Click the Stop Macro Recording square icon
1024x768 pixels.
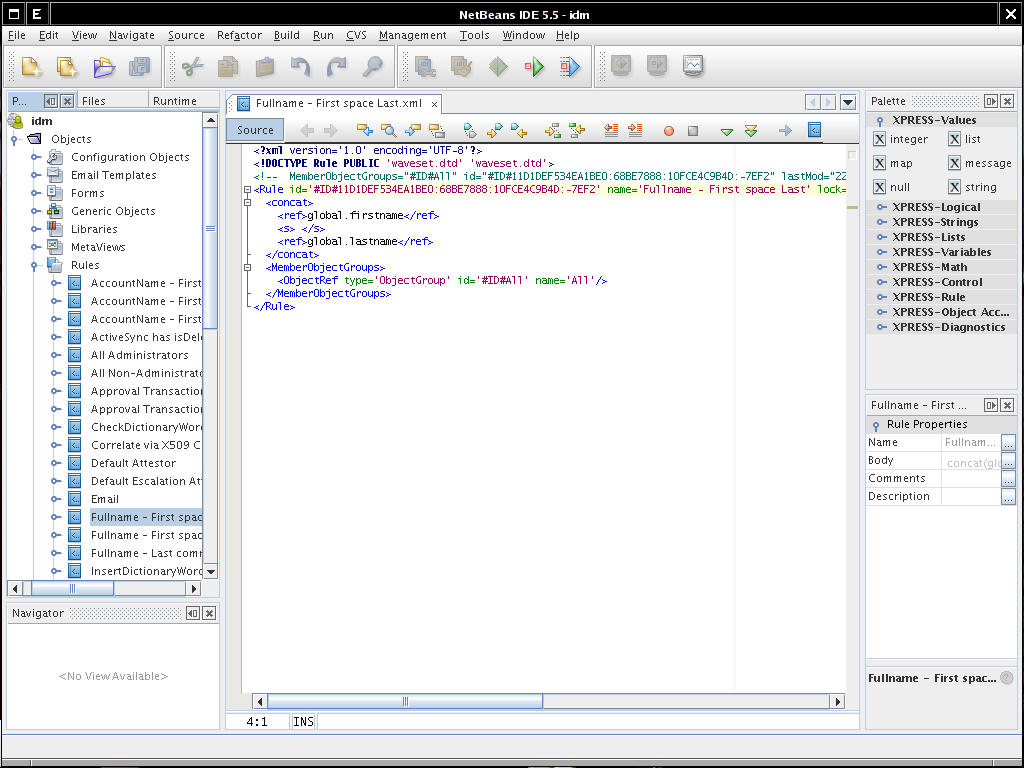[693, 131]
